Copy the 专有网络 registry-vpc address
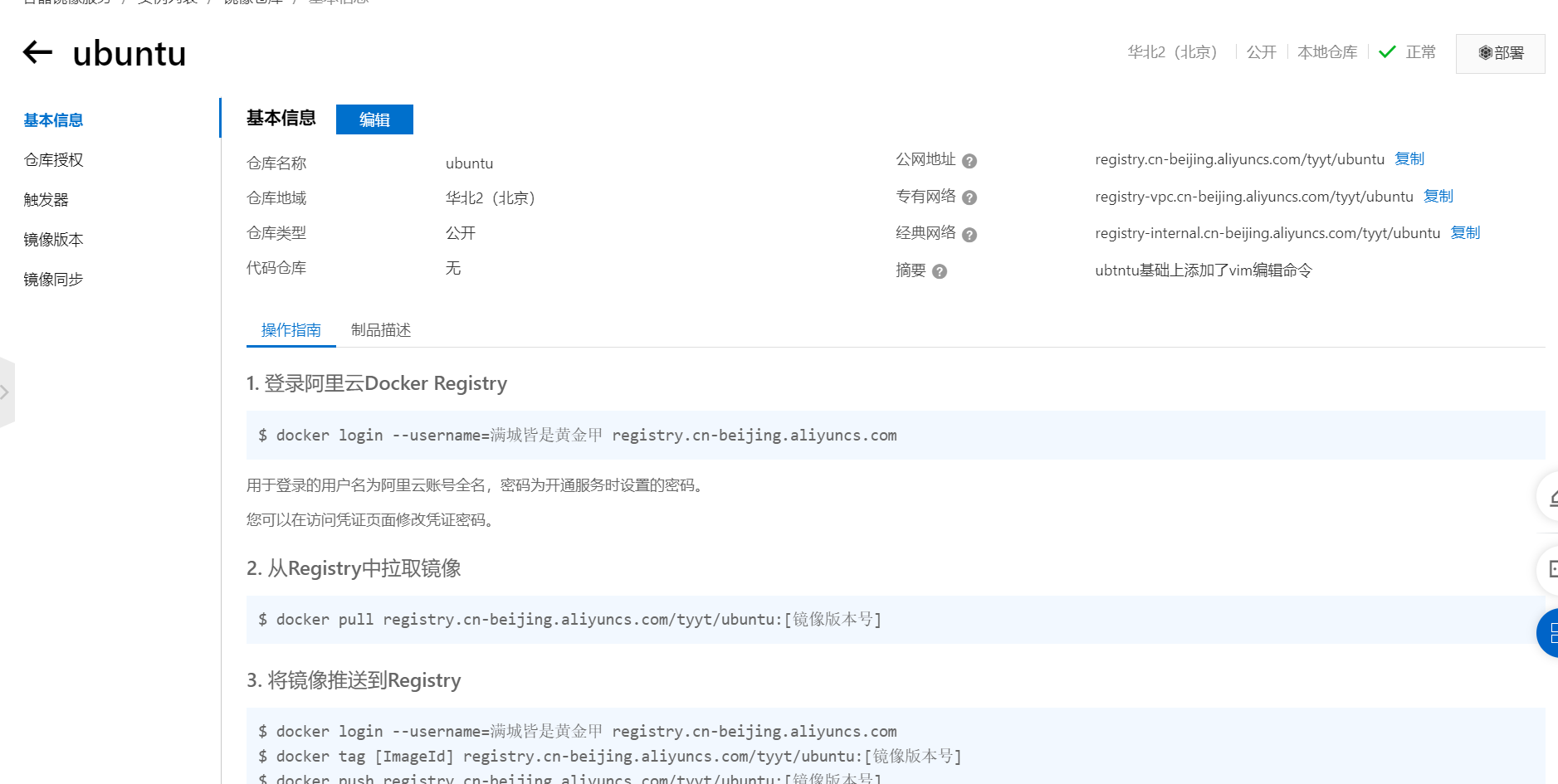Viewport: 1558px width, 784px height. pos(1438,196)
